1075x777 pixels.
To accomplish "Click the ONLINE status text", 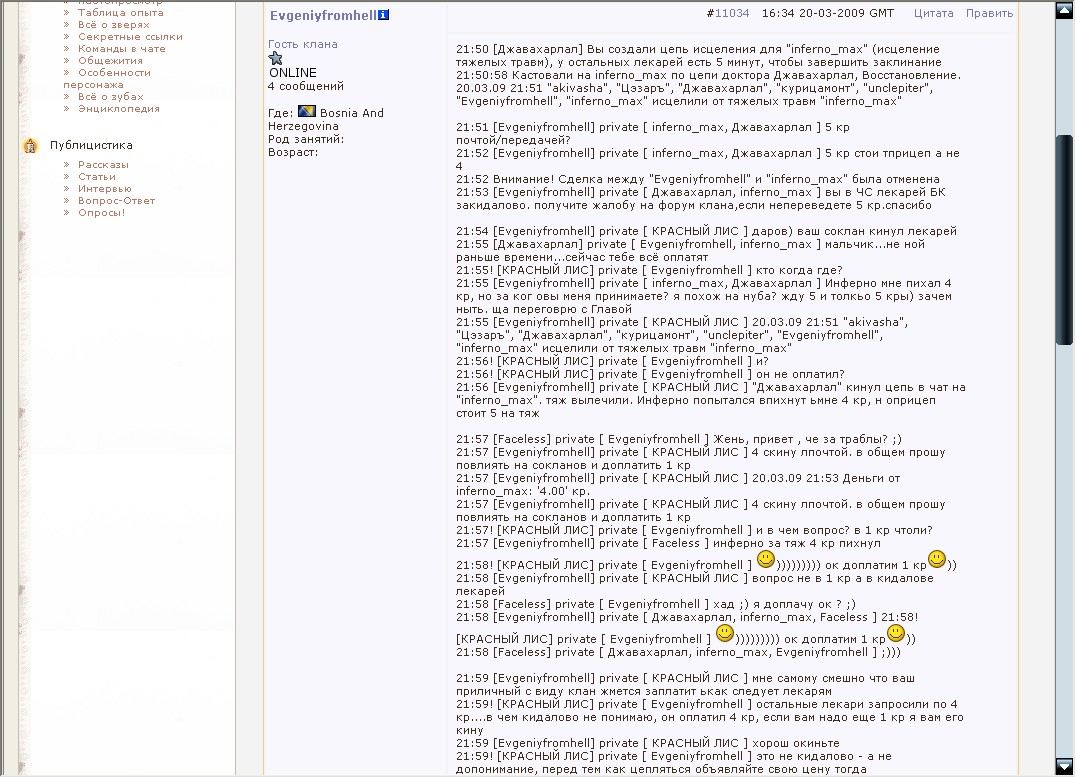I will 293,73.
